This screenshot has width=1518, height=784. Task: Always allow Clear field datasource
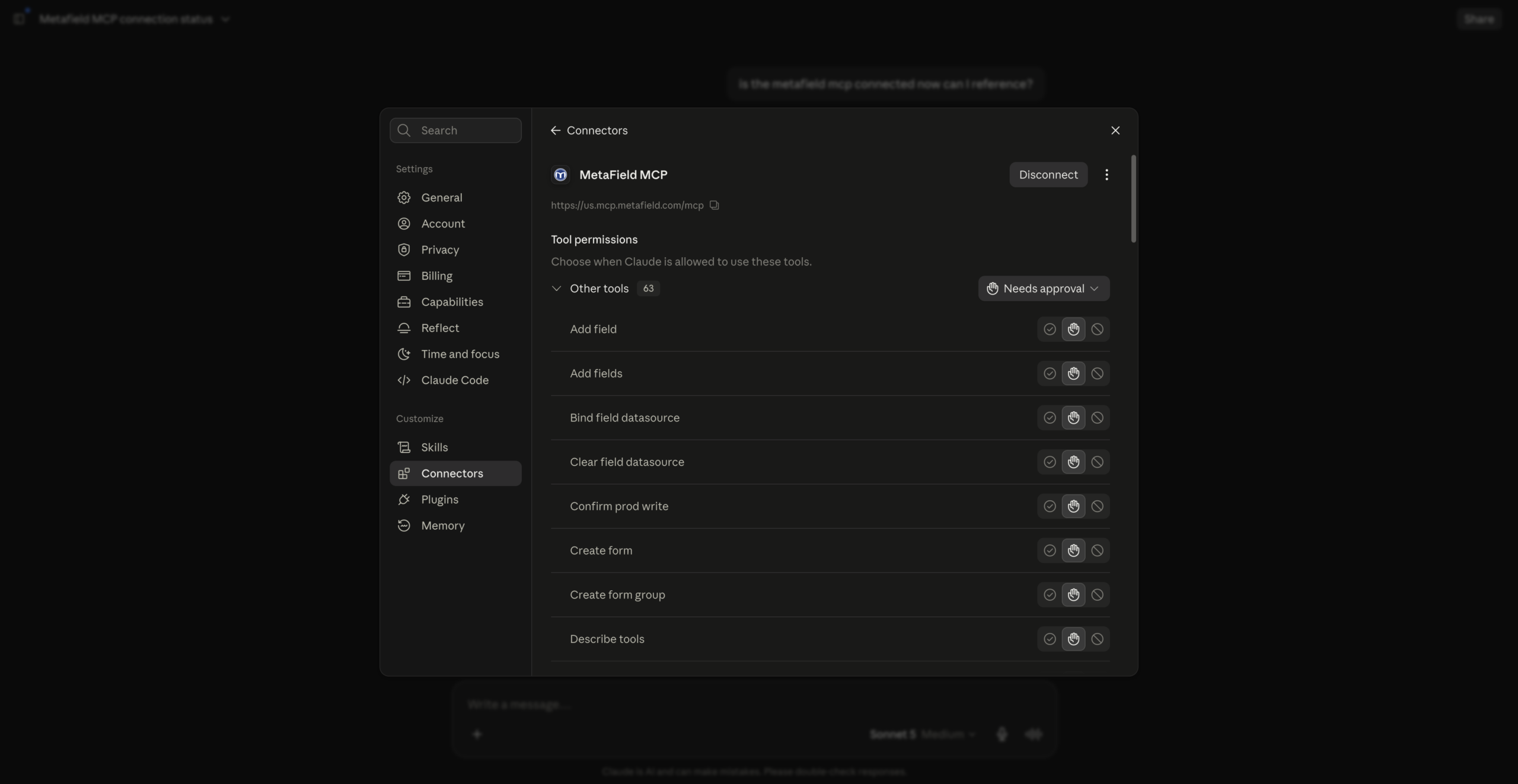click(x=1050, y=462)
